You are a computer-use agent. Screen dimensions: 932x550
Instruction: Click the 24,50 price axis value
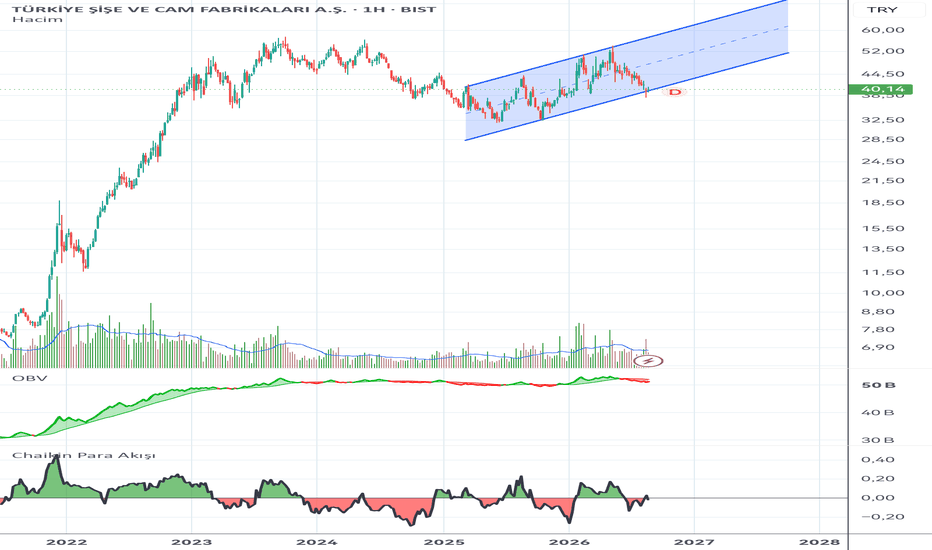883,161
